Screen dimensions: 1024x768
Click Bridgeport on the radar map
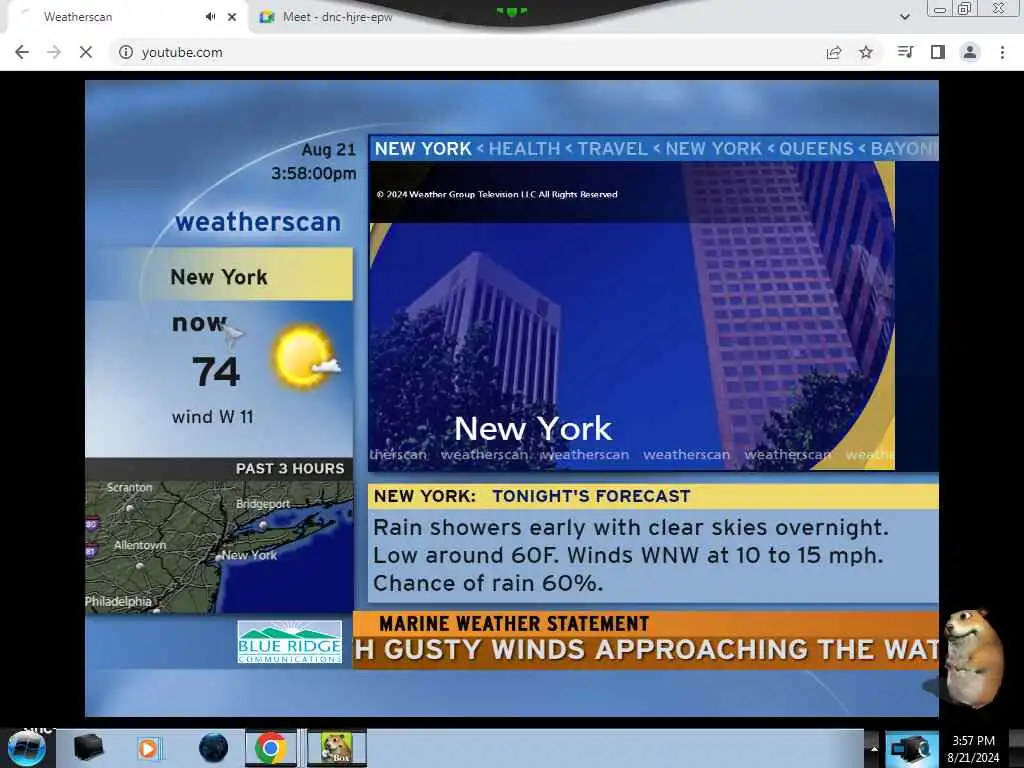click(263, 504)
